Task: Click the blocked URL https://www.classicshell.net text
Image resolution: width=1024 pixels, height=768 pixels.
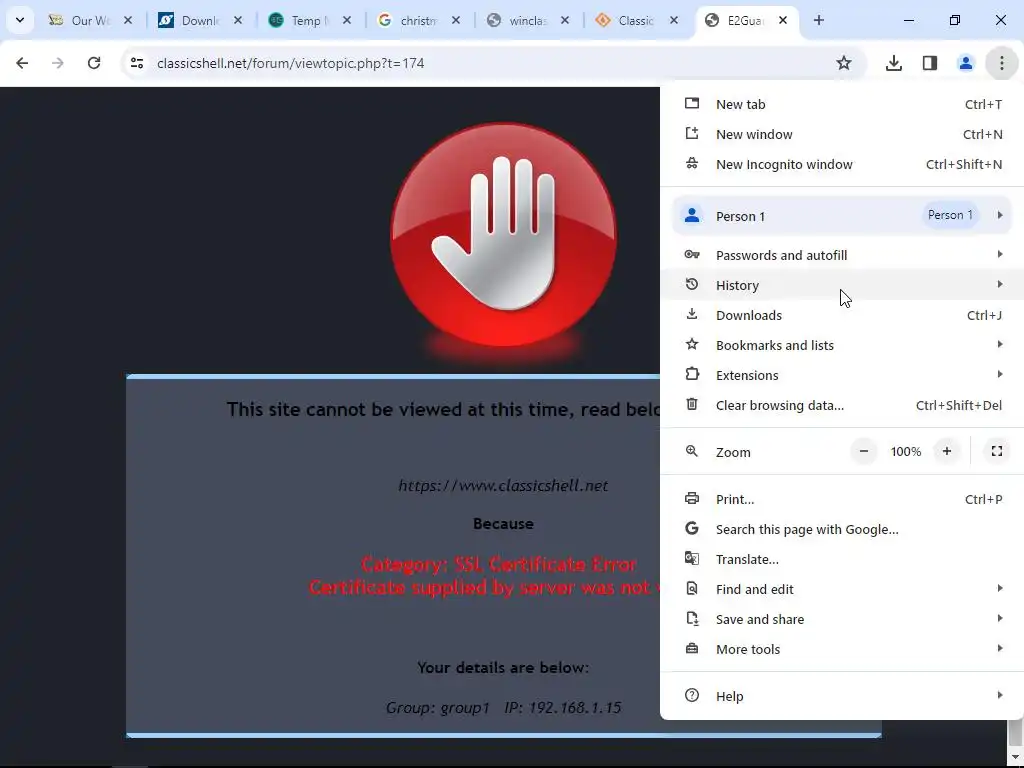Action: pyautogui.click(x=503, y=486)
